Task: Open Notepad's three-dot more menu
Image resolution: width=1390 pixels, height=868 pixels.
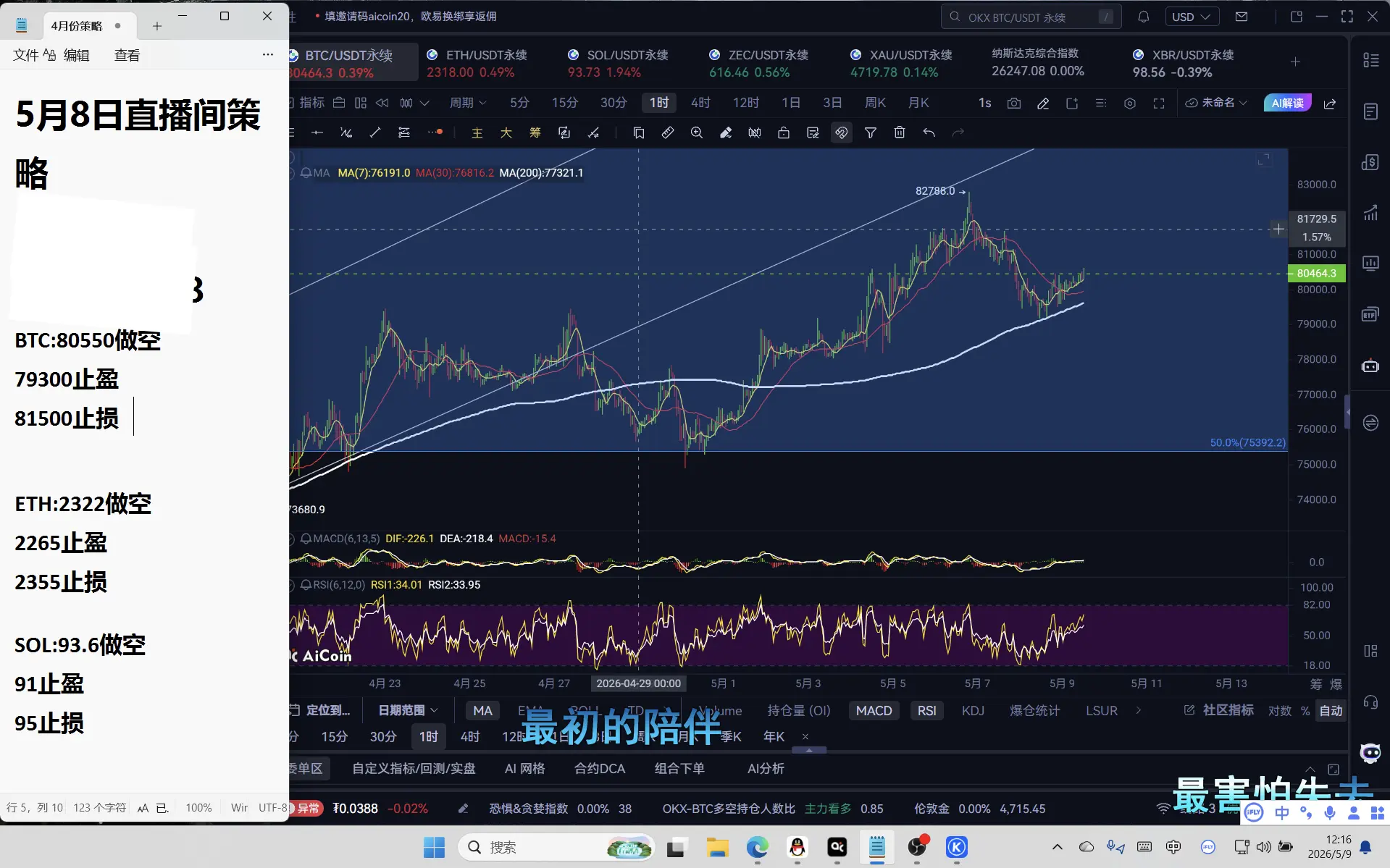Action: (267, 55)
